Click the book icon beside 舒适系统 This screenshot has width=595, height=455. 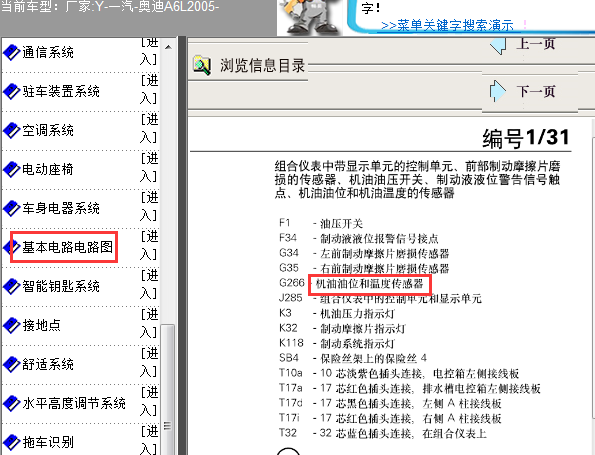(x=11, y=364)
